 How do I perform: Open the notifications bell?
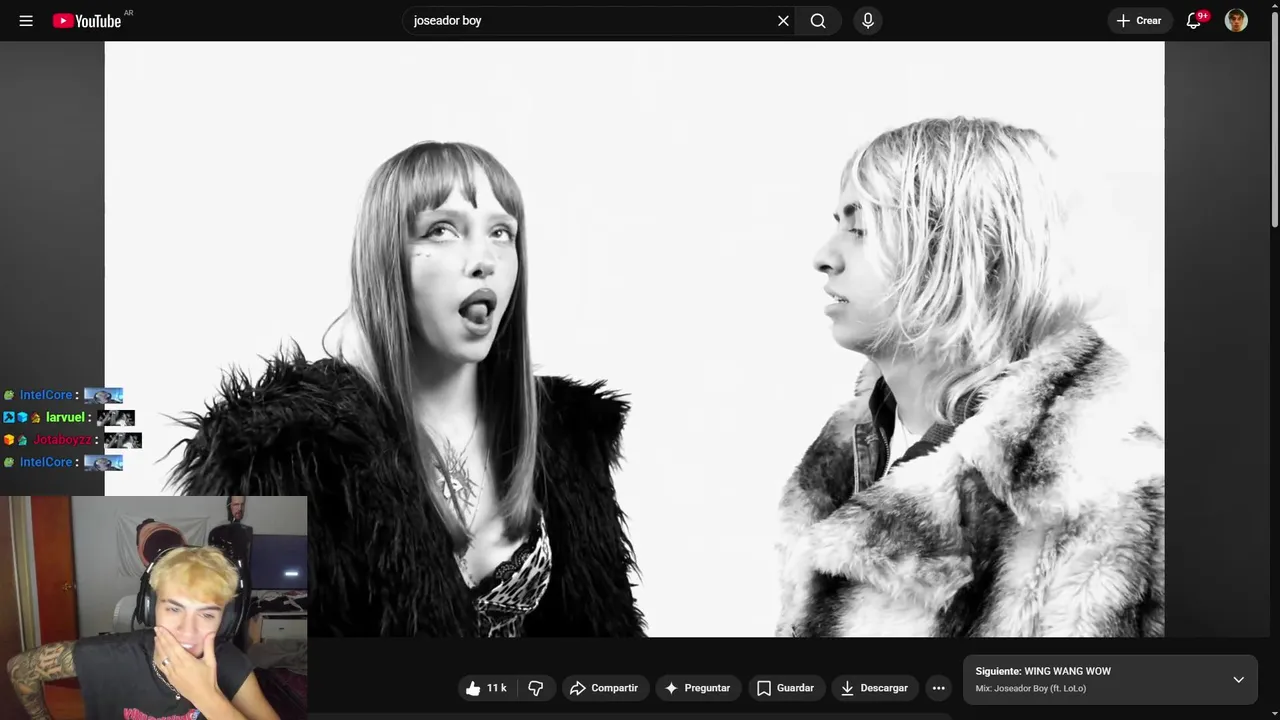pos(1194,20)
